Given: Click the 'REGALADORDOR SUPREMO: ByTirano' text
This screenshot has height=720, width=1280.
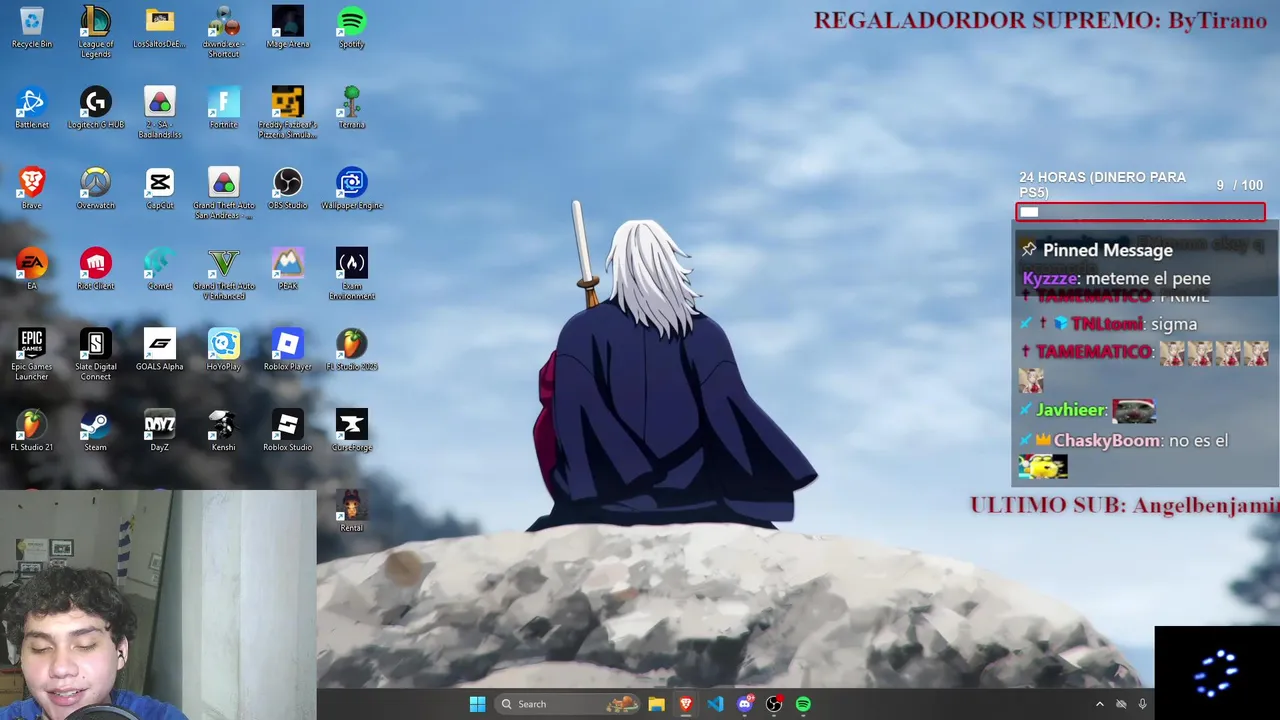Looking at the screenshot, I should click(1040, 21).
